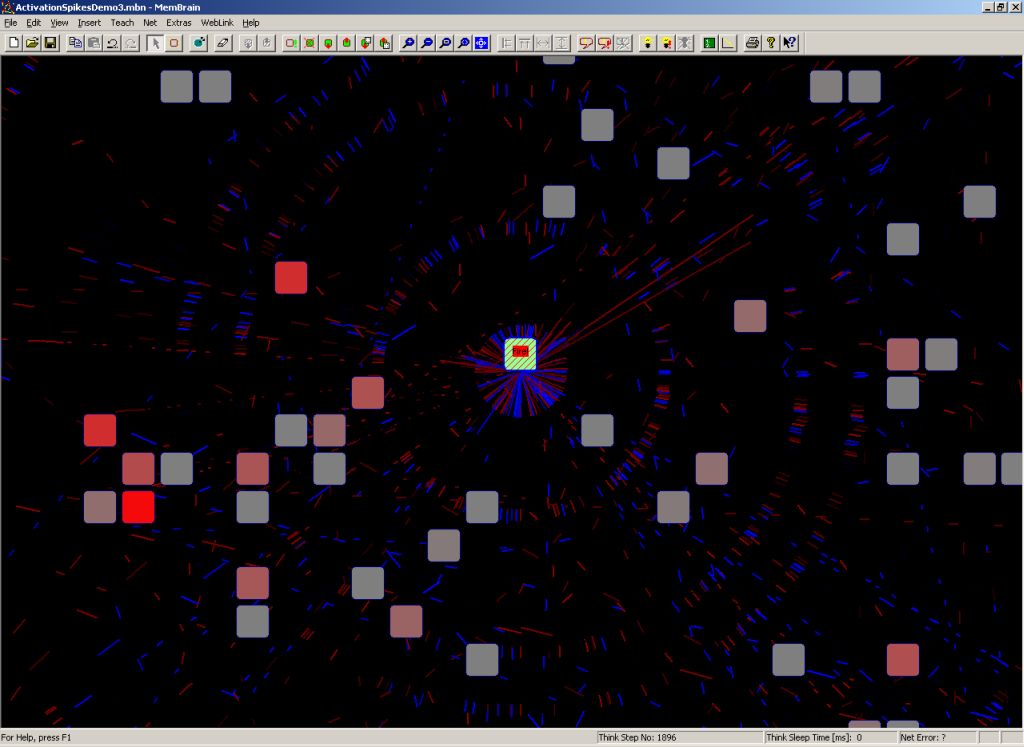Toggle the add-neuron square tool
The image size is (1024, 747).
point(174,43)
